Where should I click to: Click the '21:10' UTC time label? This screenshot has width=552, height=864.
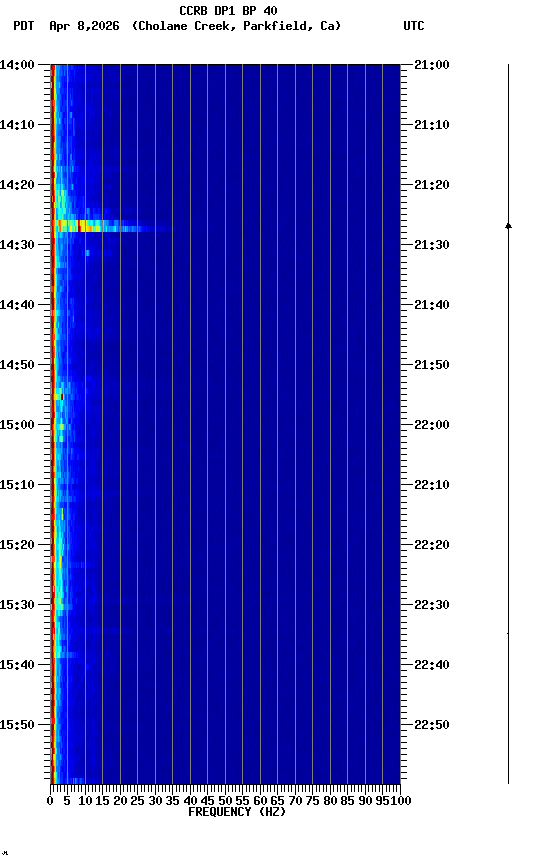(432, 125)
